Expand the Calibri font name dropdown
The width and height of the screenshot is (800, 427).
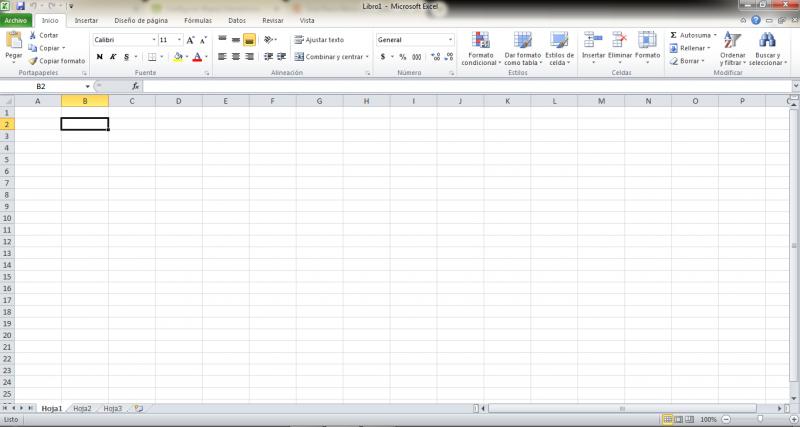[153, 40]
